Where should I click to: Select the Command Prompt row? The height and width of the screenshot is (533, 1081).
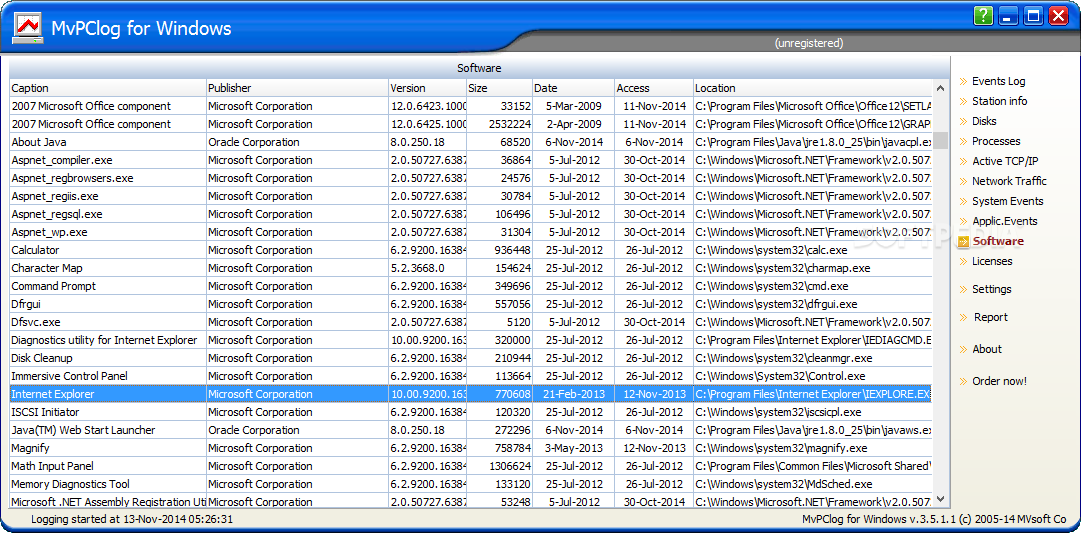[471, 286]
